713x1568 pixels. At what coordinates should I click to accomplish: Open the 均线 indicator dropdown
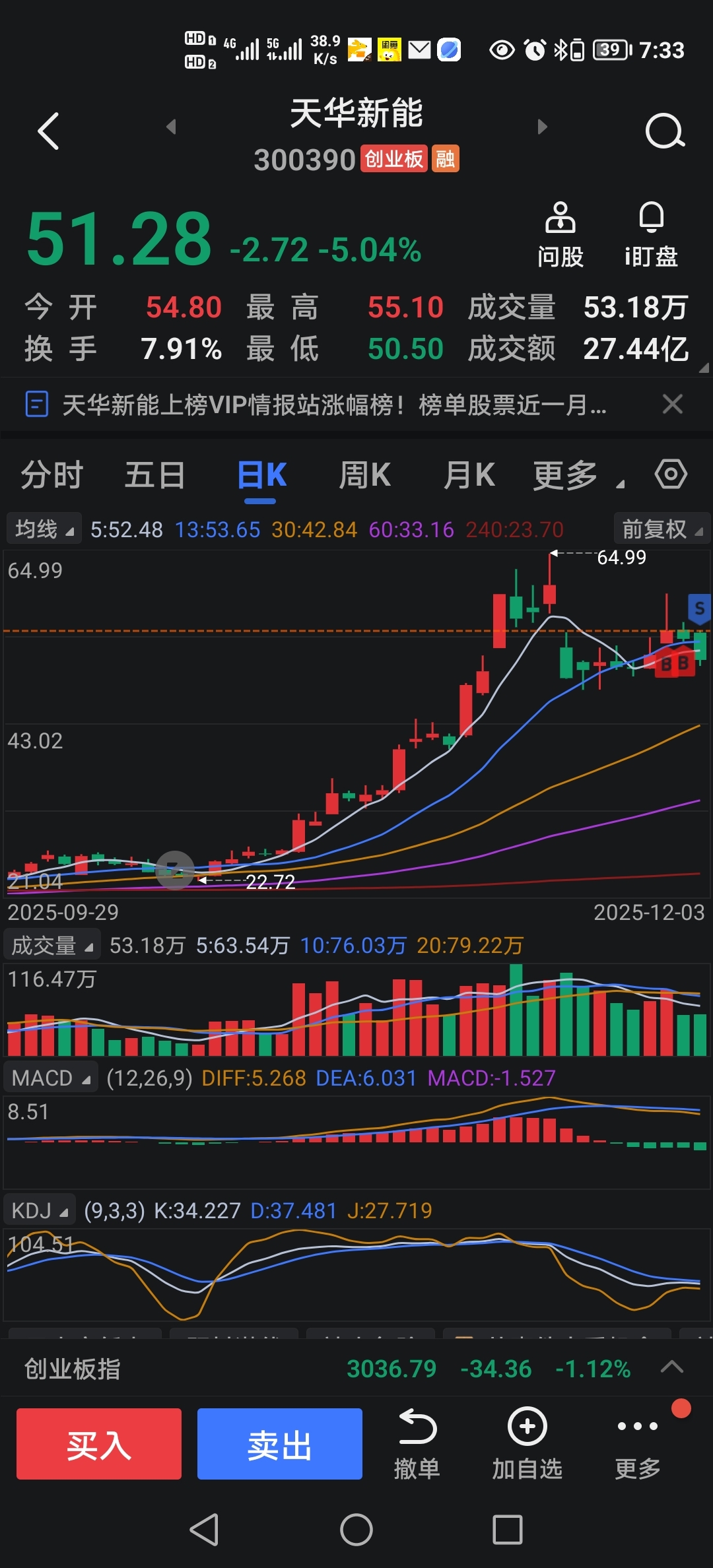click(x=44, y=529)
